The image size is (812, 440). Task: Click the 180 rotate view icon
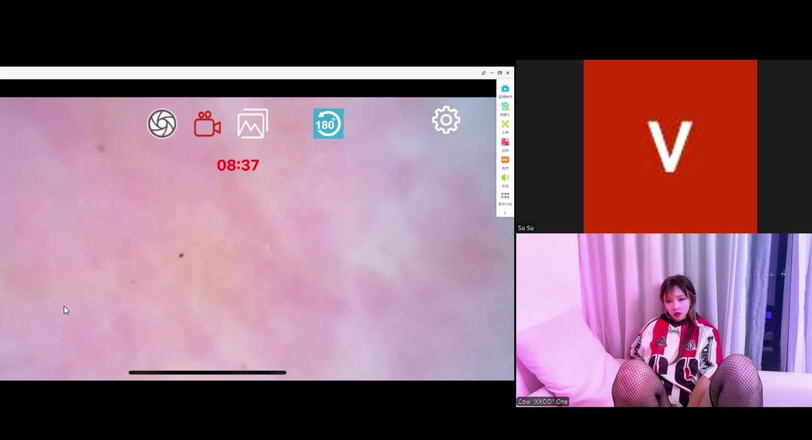pyautogui.click(x=328, y=123)
